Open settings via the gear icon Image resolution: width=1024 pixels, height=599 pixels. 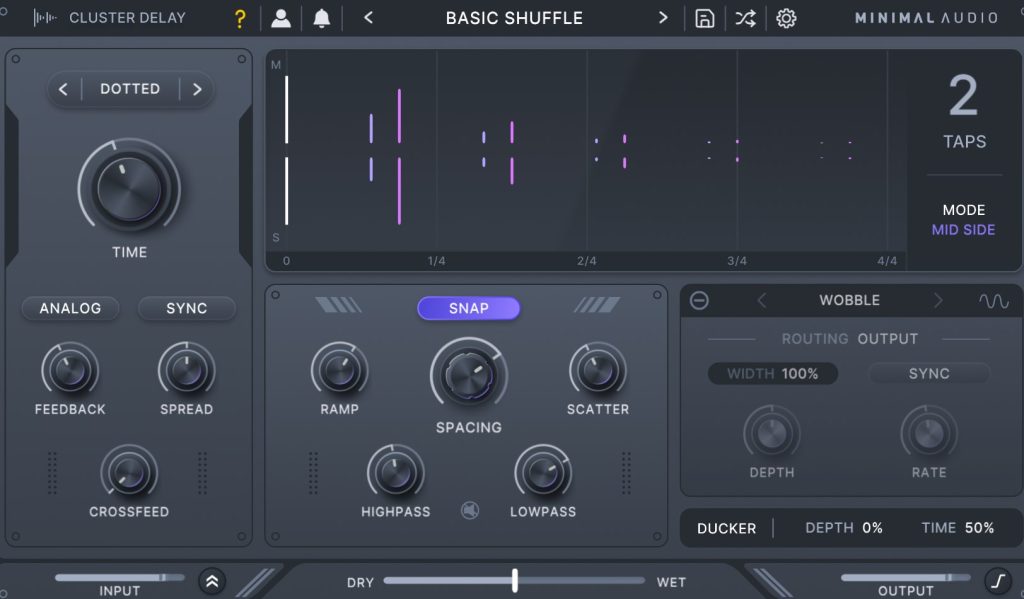pos(786,18)
